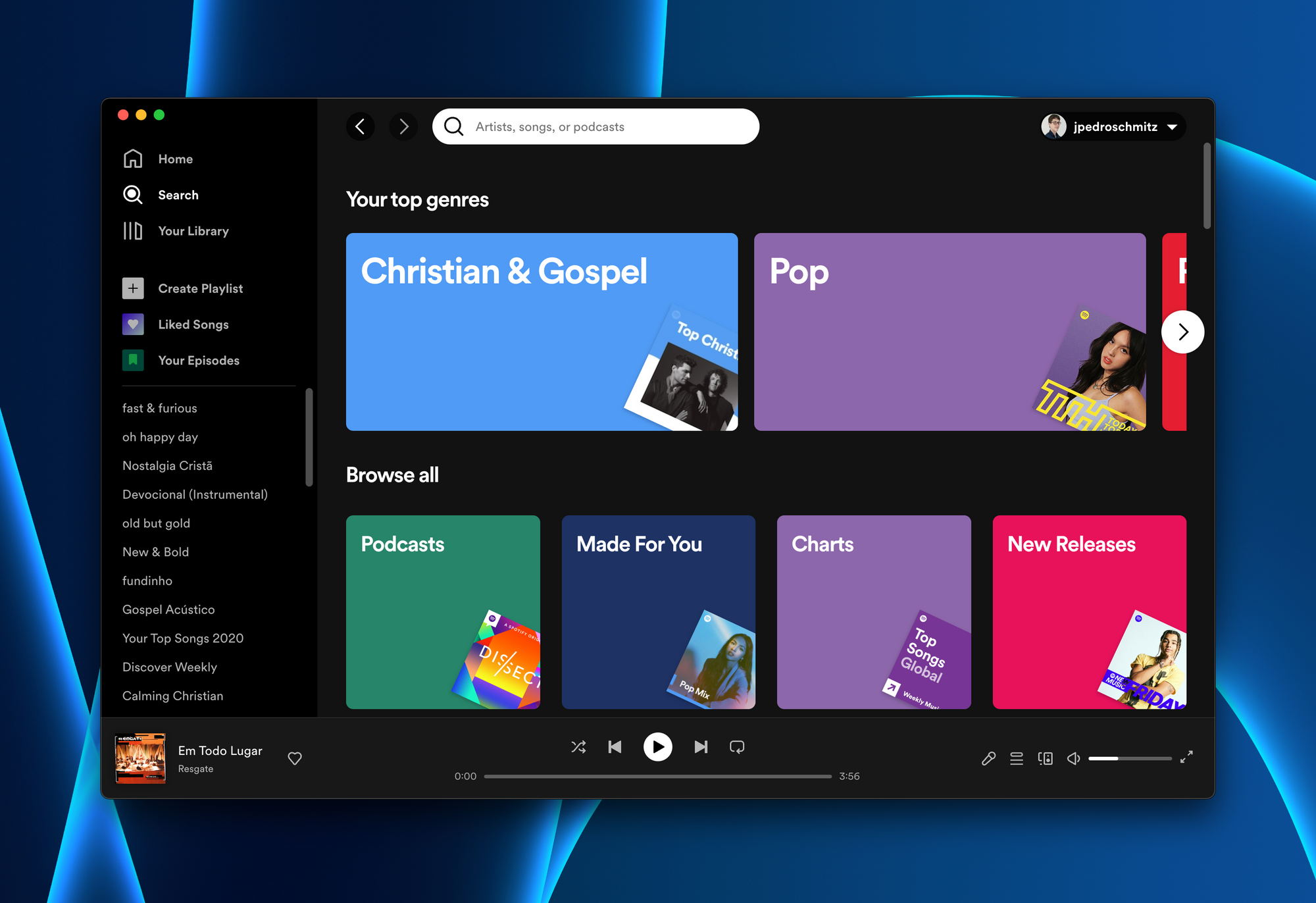Select the Home menu item
This screenshot has width=1316, height=903.
[x=175, y=158]
